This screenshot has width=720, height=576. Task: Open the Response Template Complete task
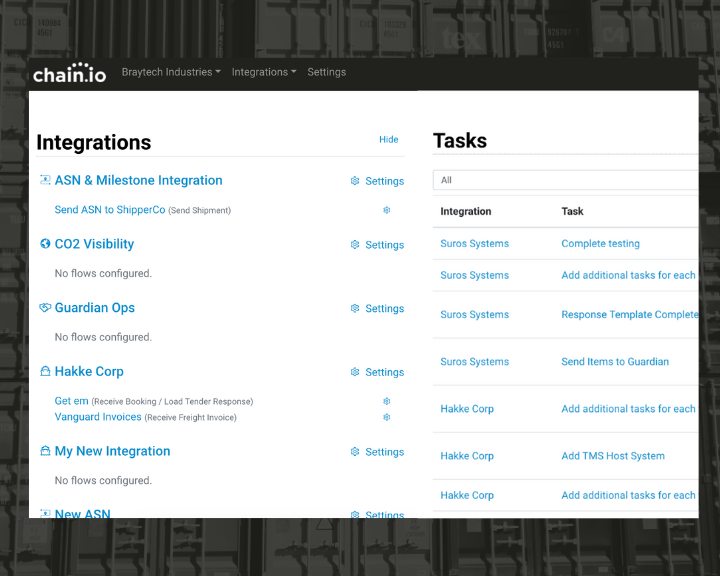coord(630,315)
